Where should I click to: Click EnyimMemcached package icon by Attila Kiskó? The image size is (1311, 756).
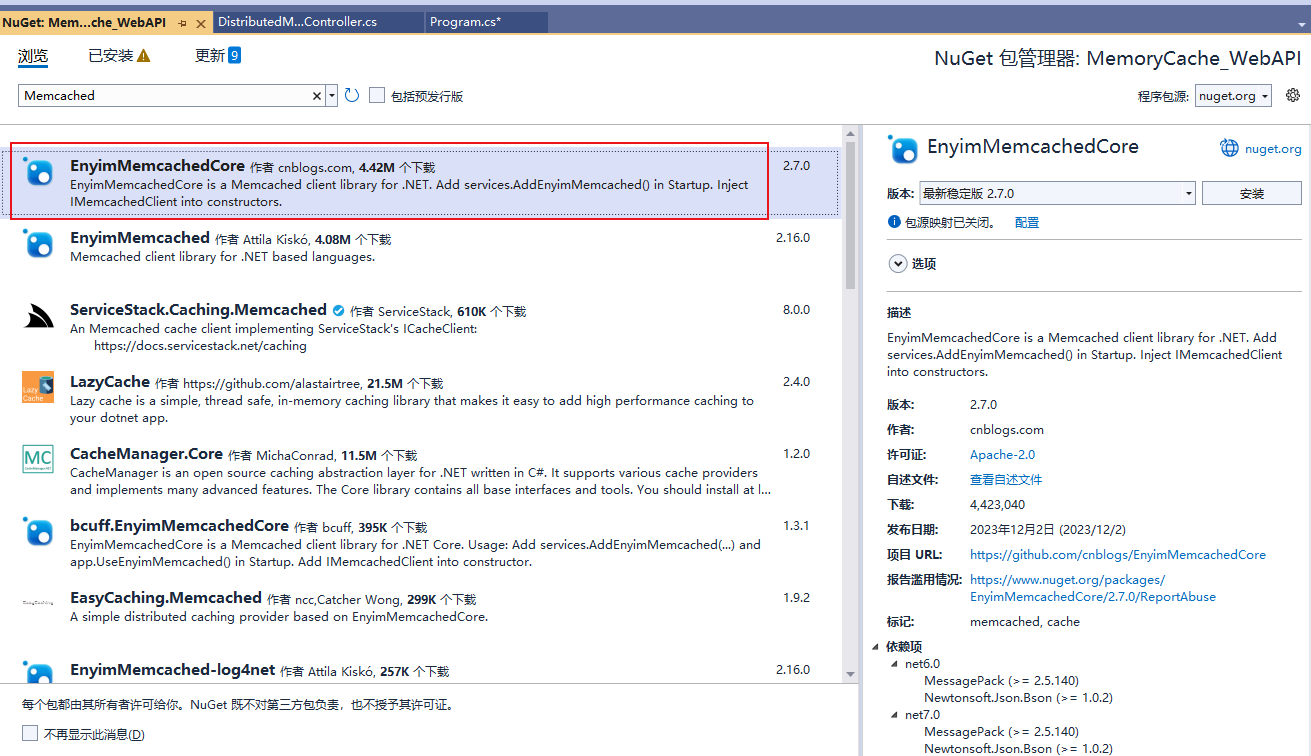coord(38,244)
